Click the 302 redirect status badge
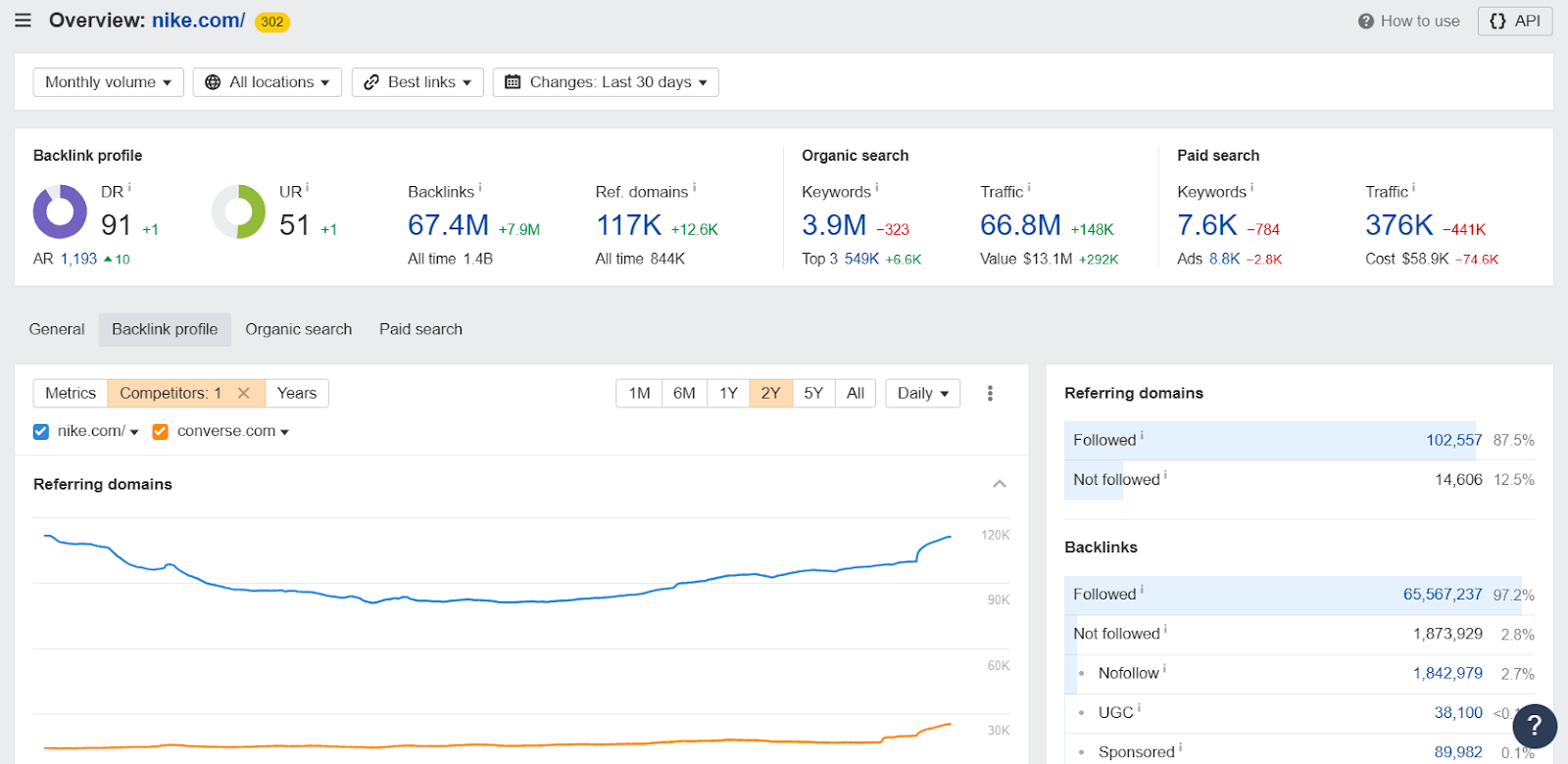 [272, 22]
